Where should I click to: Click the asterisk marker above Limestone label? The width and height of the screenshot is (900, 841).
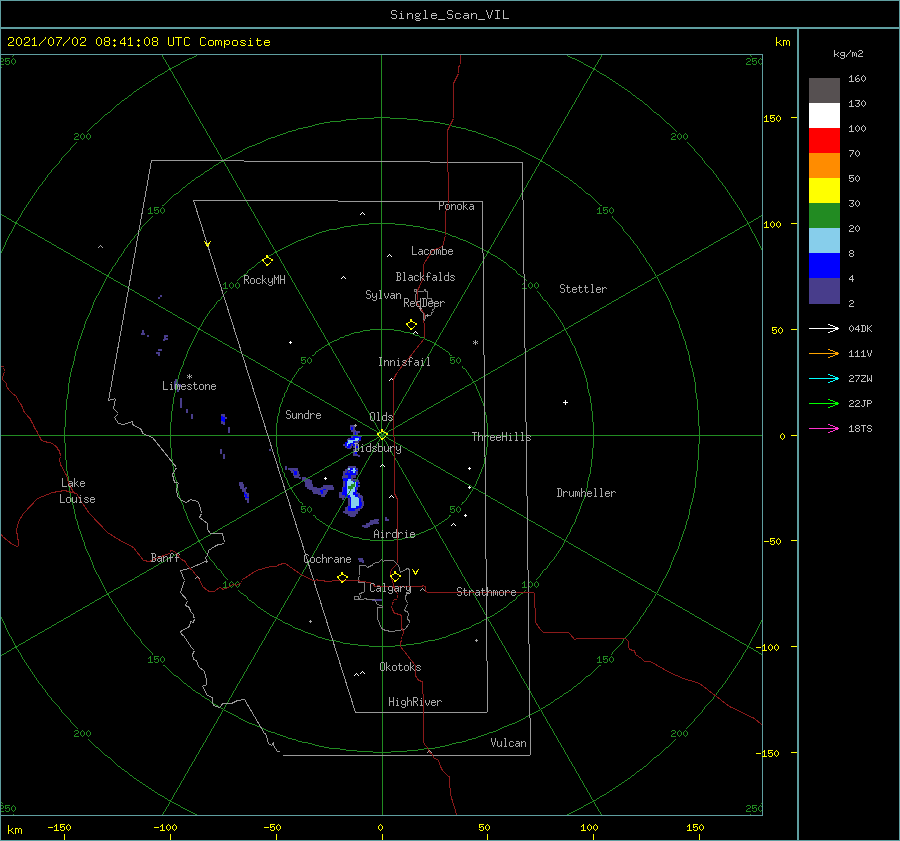[189, 377]
